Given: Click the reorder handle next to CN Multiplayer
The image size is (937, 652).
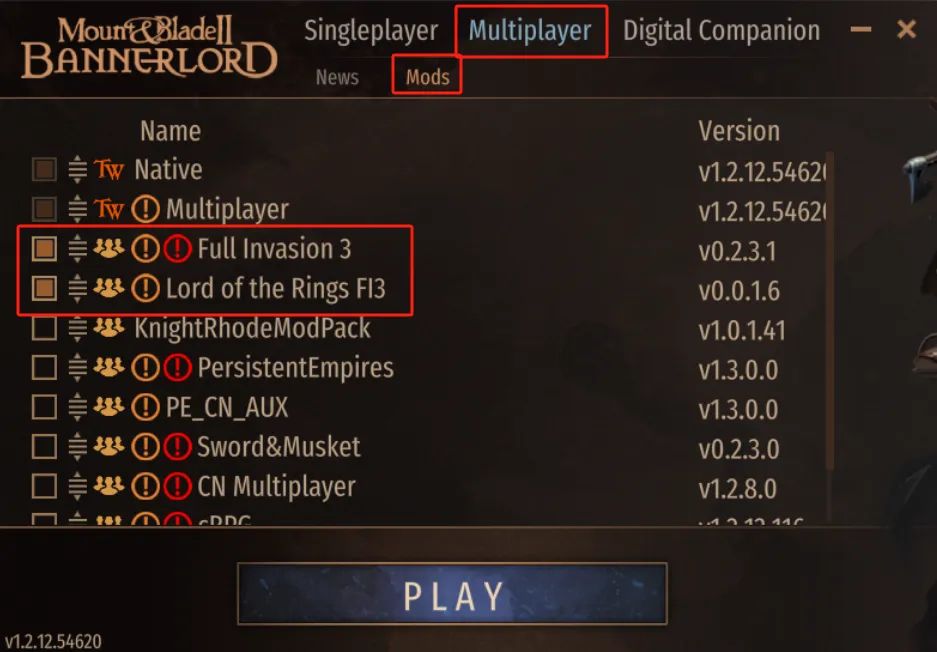Looking at the screenshot, I should [78, 486].
